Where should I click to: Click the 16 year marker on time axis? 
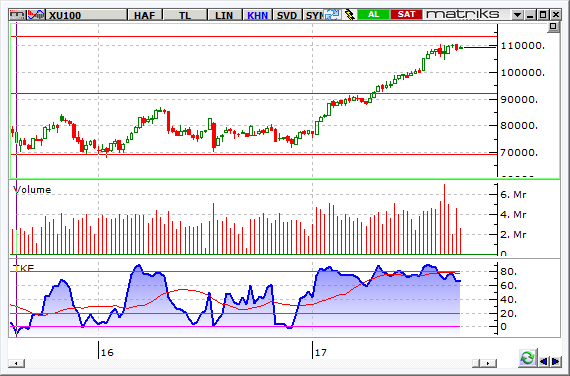tap(107, 352)
